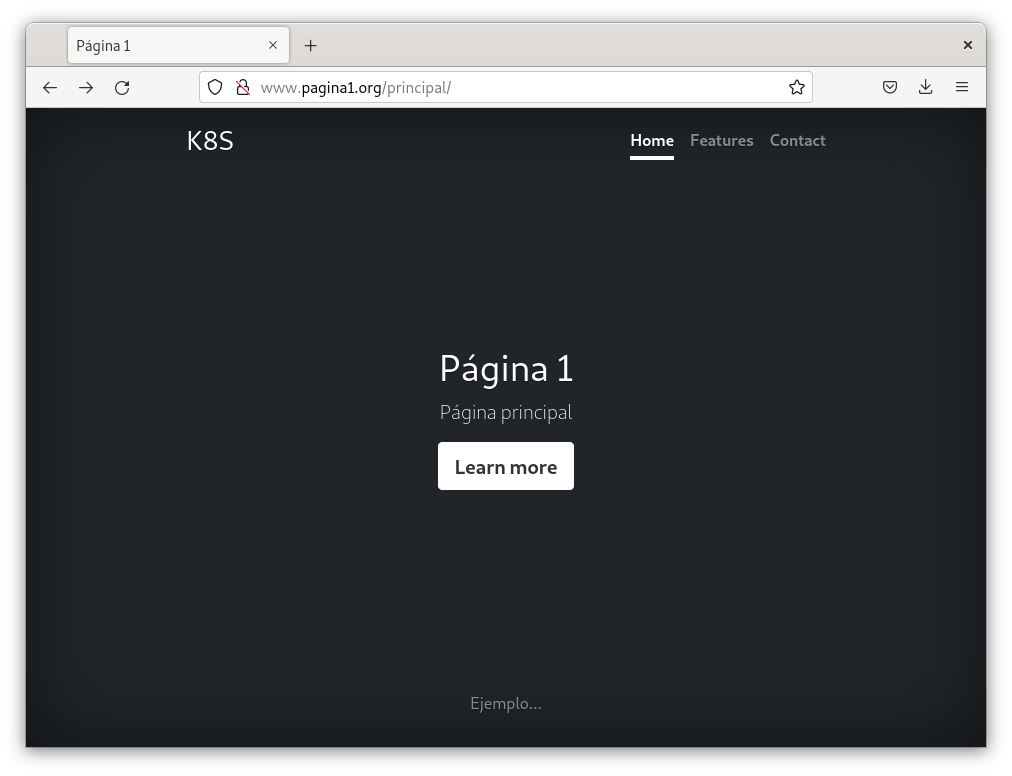Click the Ejemplo... footer text
Image resolution: width=1012 pixels, height=776 pixels.
[x=506, y=704]
